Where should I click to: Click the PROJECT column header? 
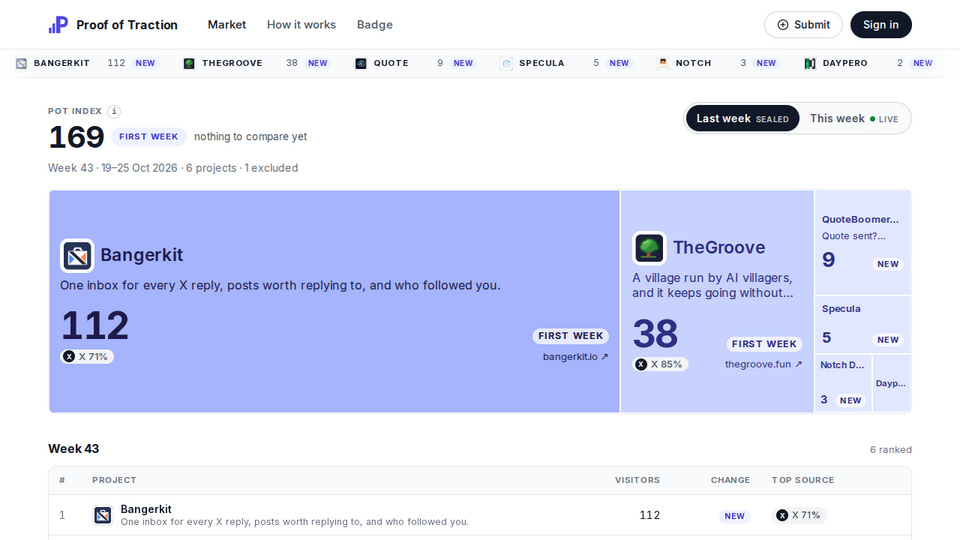tap(114, 480)
